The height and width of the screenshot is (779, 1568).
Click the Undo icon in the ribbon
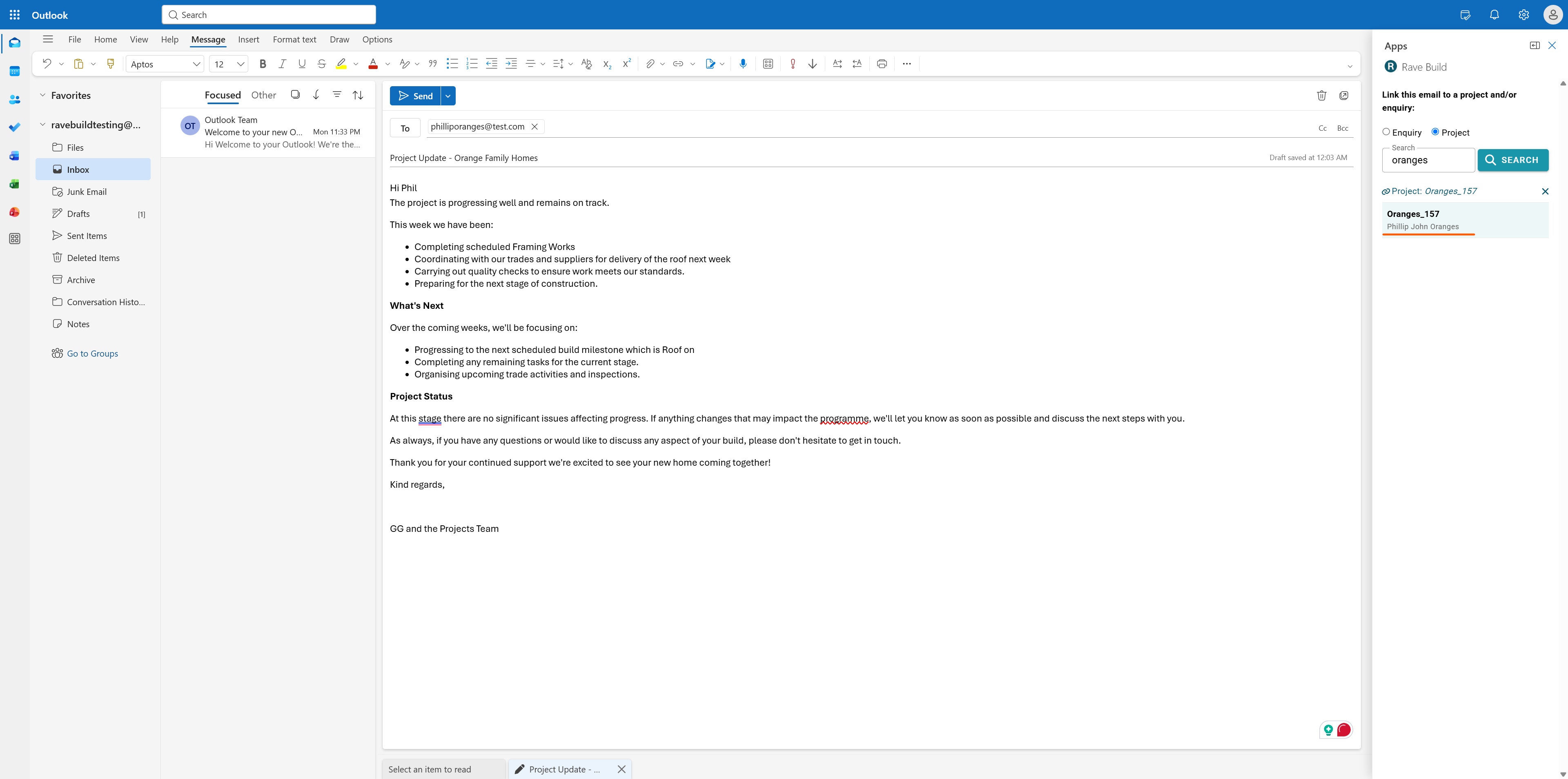point(46,64)
